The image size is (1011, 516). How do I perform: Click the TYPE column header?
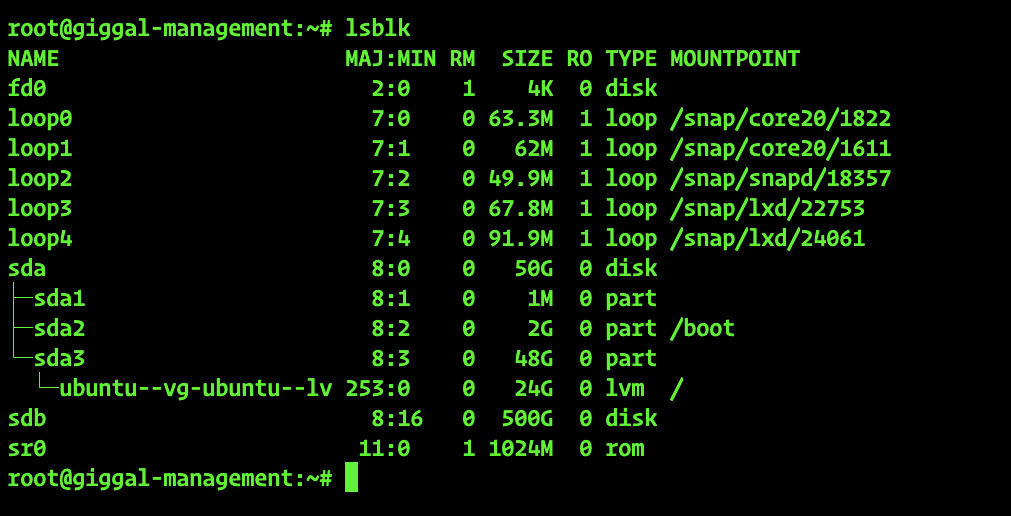631,59
